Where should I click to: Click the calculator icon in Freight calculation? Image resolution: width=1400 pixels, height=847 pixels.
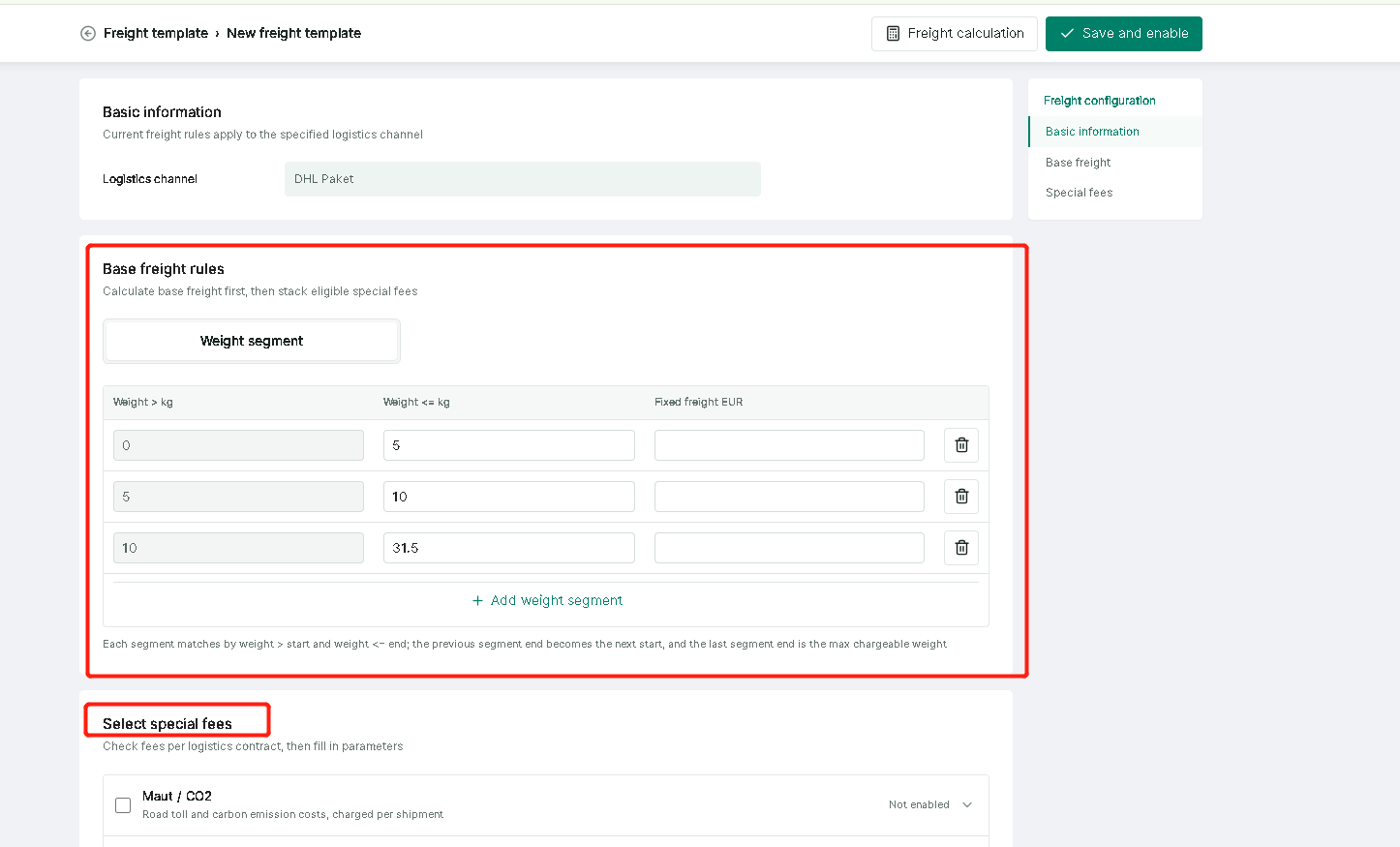tap(893, 34)
